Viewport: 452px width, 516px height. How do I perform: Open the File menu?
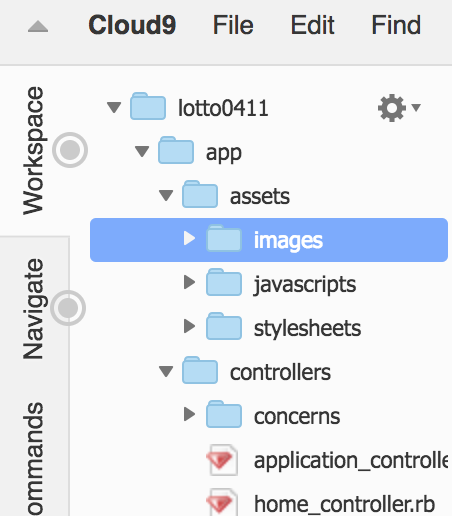(x=233, y=25)
